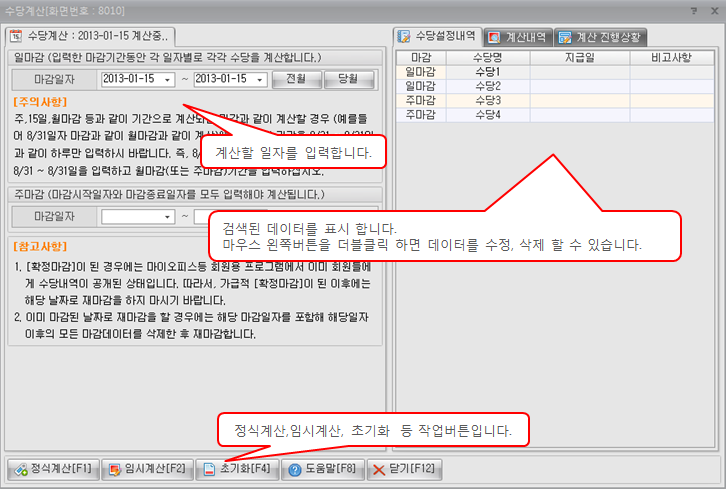
Task: Click the 당월 button
Action: [x=349, y=79]
